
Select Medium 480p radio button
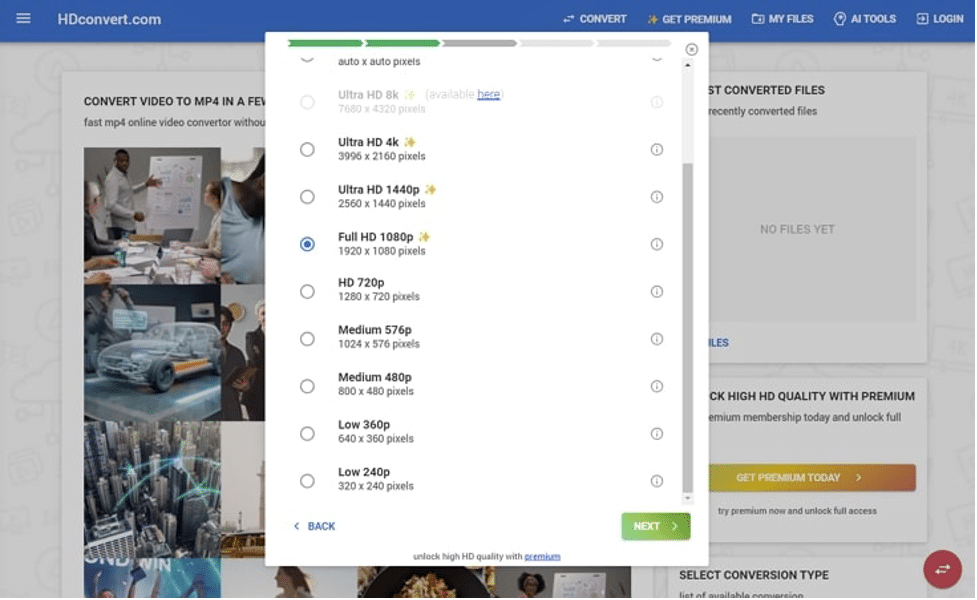[307, 386]
